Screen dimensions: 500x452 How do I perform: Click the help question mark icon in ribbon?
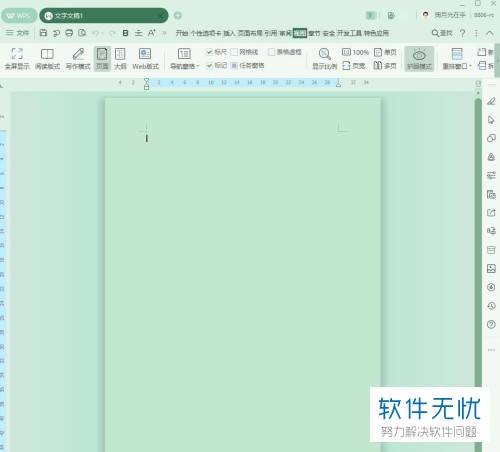[462, 33]
